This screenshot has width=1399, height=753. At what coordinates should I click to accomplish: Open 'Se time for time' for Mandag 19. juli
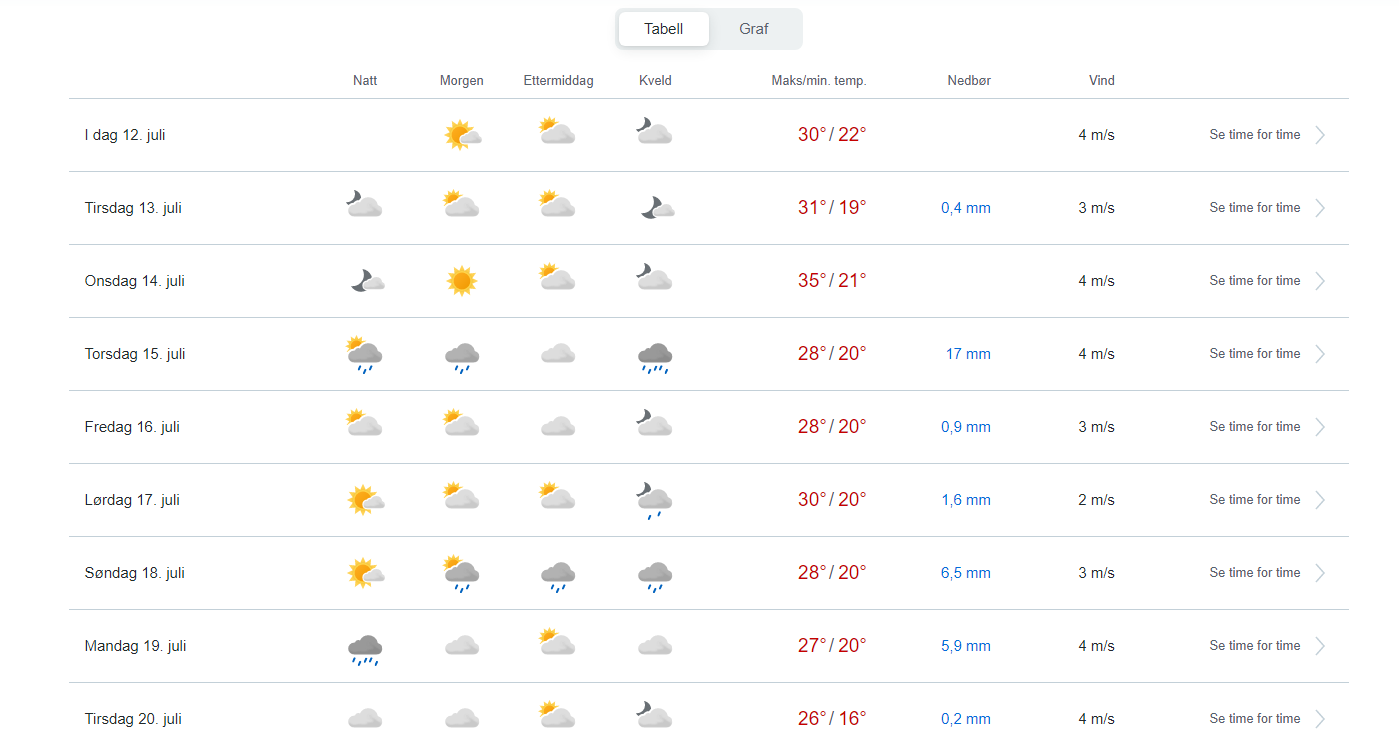(x=1254, y=646)
